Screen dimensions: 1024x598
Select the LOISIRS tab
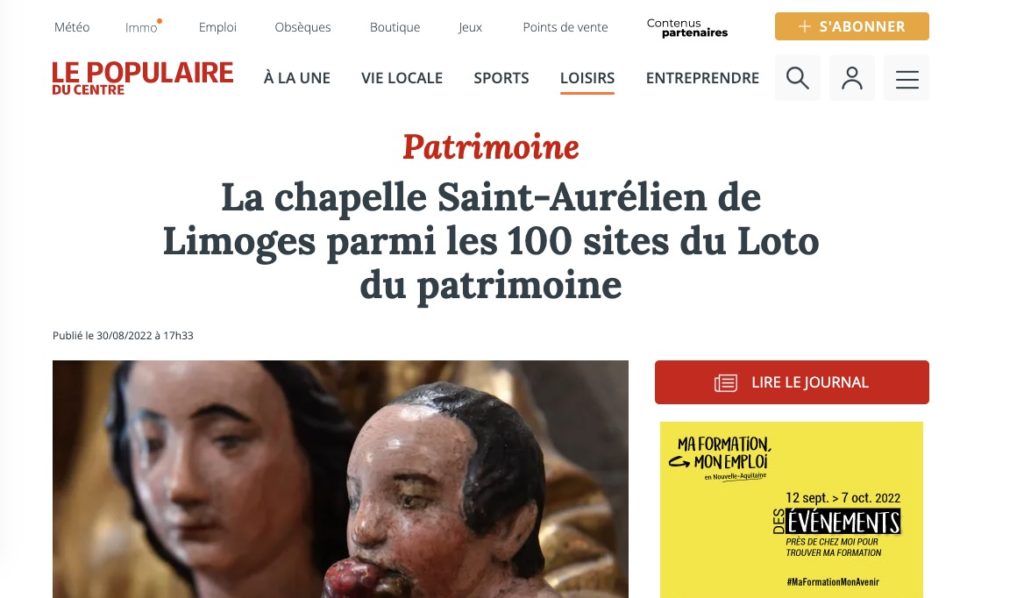coord(587,78)
